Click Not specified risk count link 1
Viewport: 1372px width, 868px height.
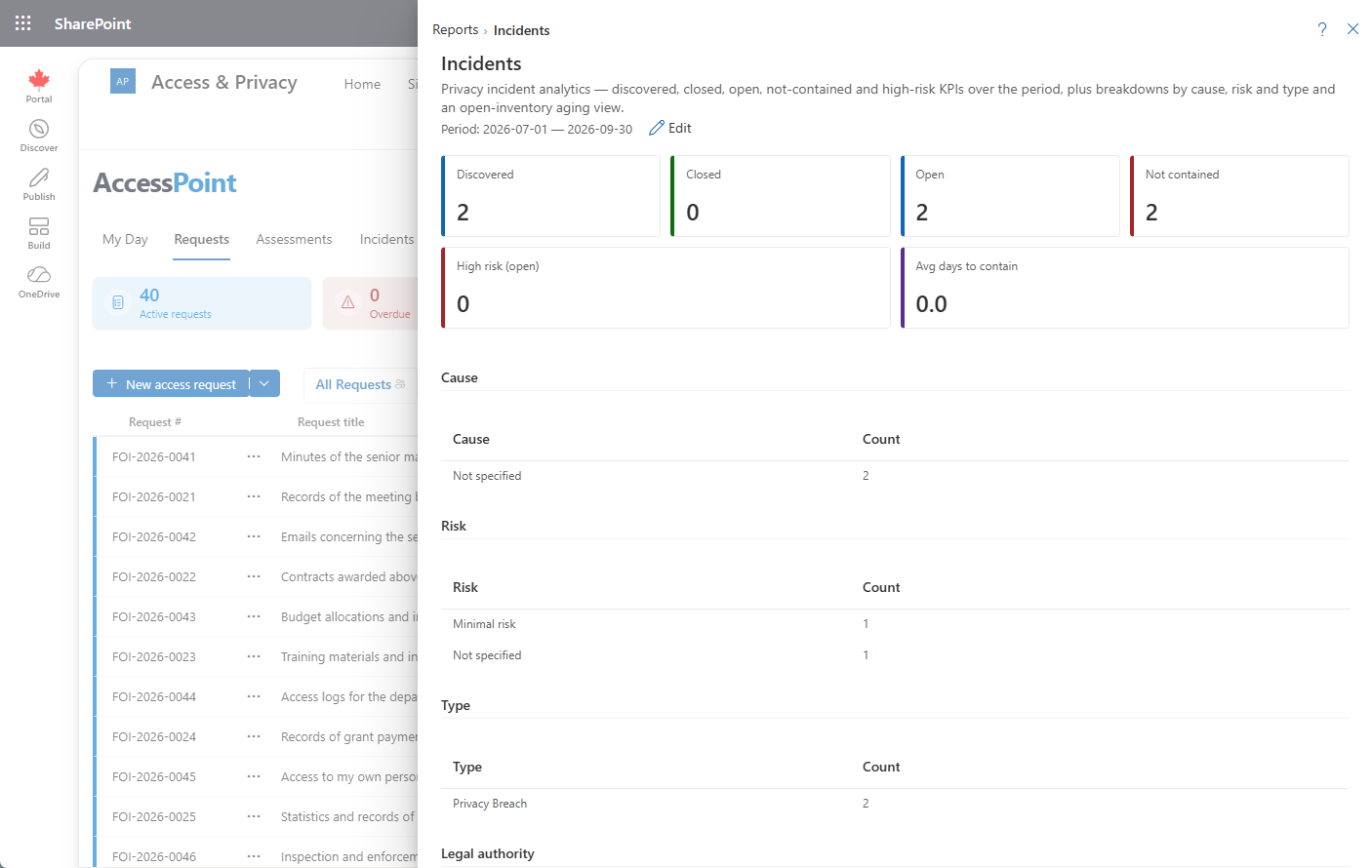[866, 655]
